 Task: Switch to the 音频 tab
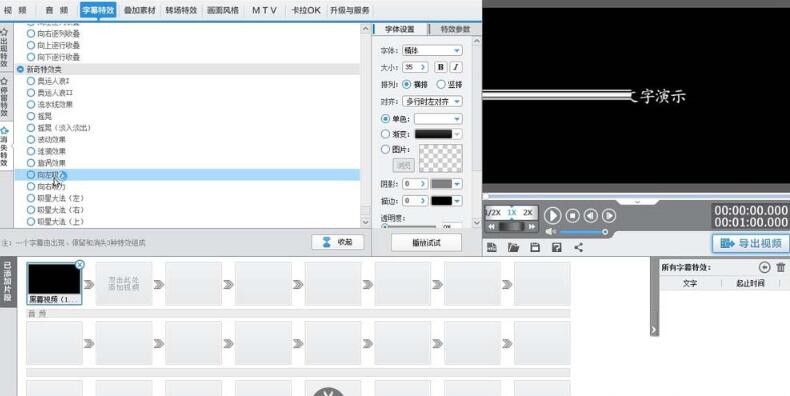(x=56, y=10)
